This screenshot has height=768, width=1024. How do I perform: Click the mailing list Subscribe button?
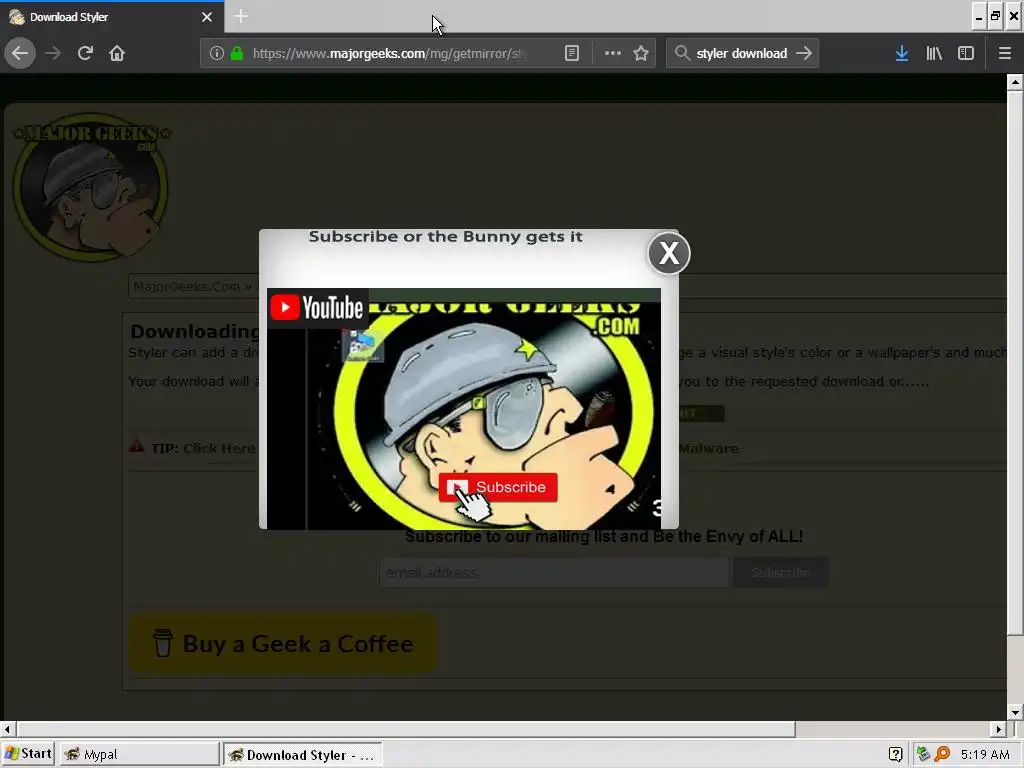[x=781, y=572]
